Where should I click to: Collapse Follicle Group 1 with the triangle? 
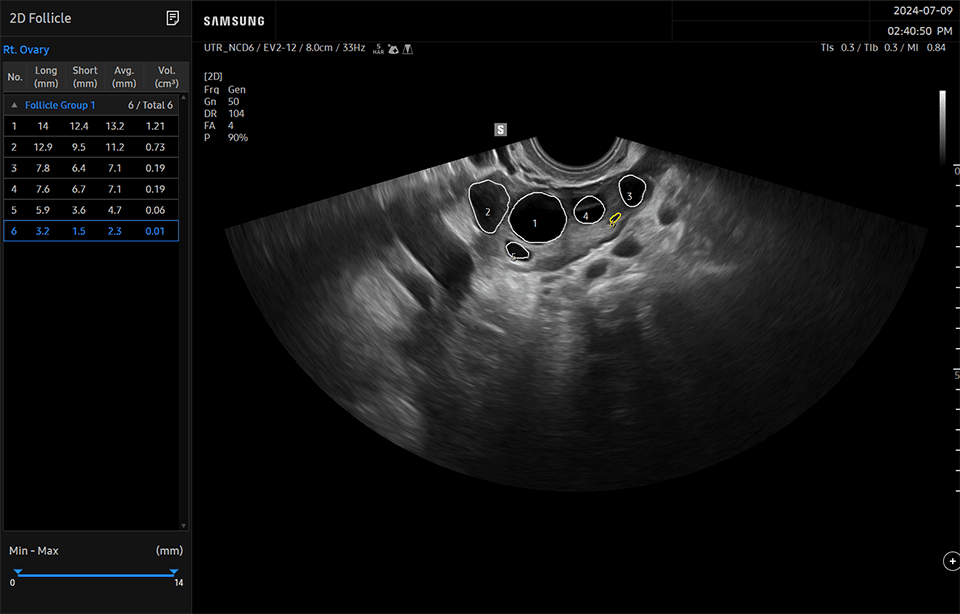14,105
